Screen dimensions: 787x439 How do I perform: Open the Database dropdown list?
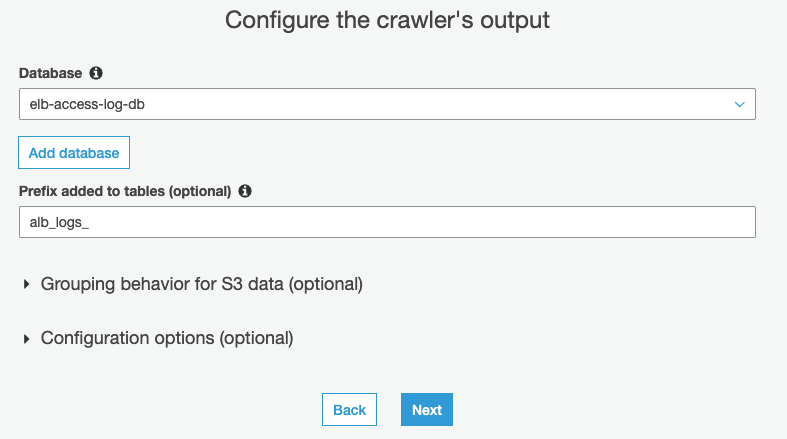[x=386, y=104]
